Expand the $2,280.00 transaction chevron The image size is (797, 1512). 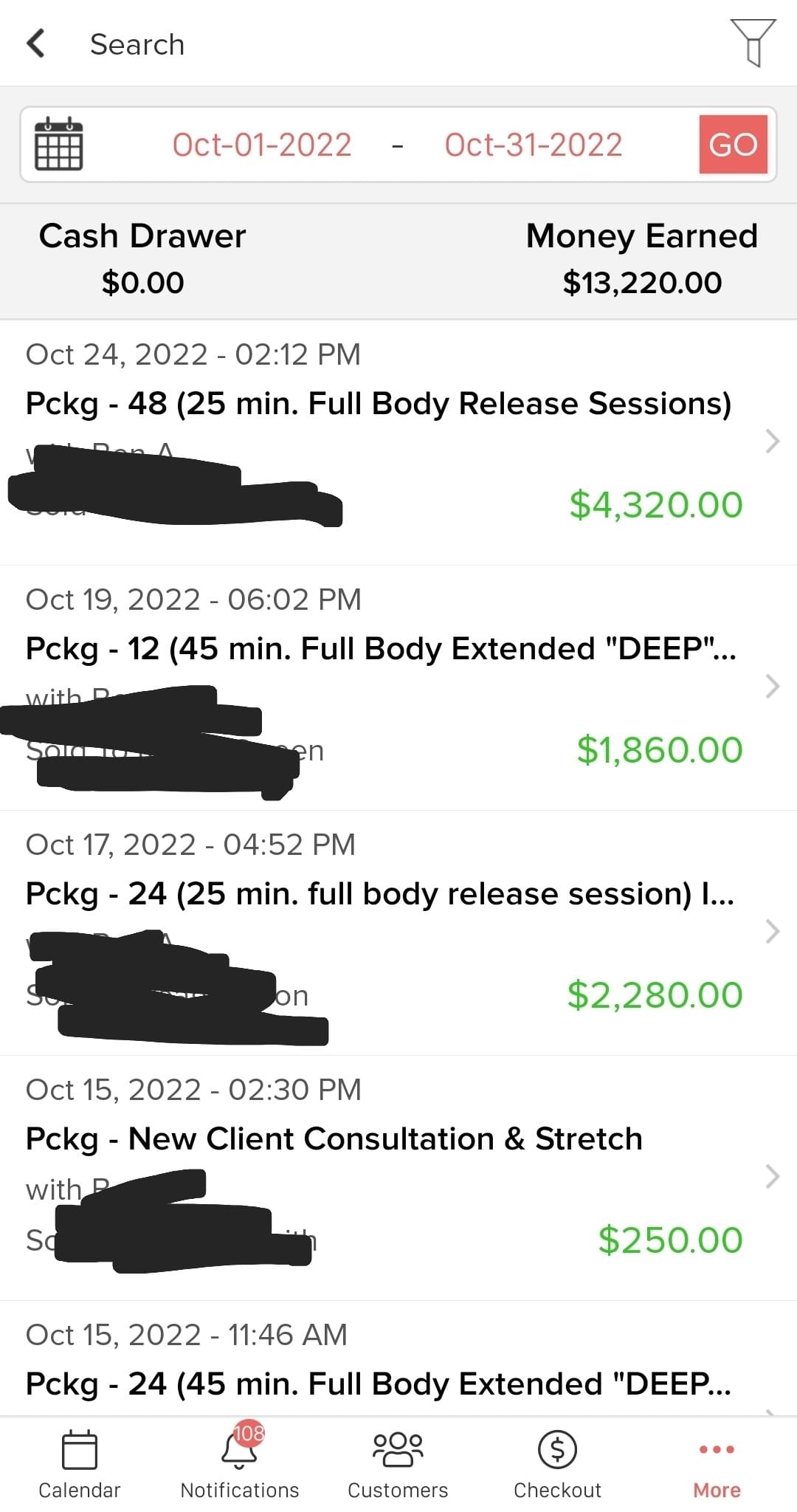point(772,931)
